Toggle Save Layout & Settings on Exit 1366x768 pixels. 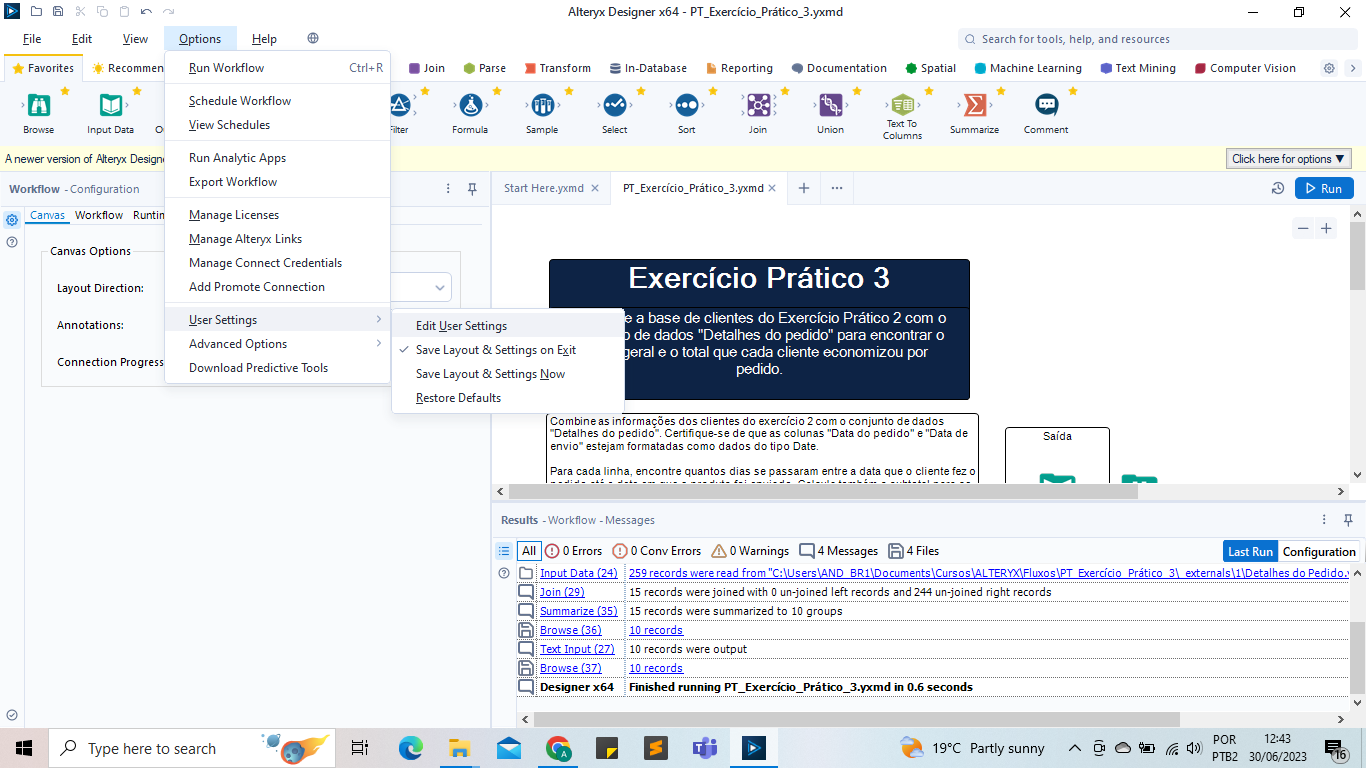pos(496,350)
